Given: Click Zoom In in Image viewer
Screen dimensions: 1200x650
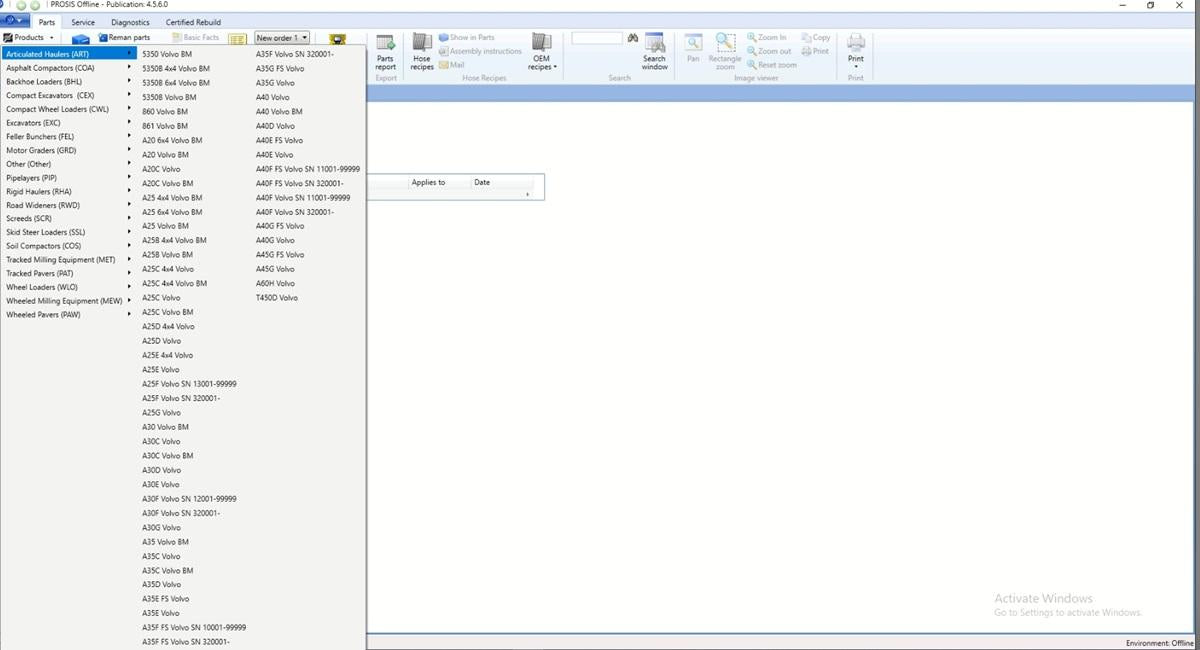Looking at the screenshot, I should (767, 38).
